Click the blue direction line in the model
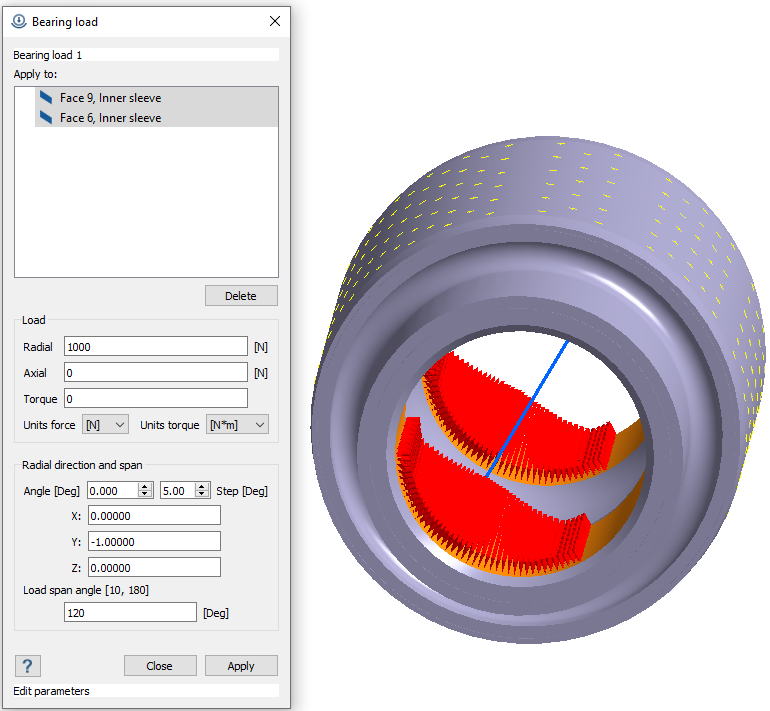 coord(527,409)
